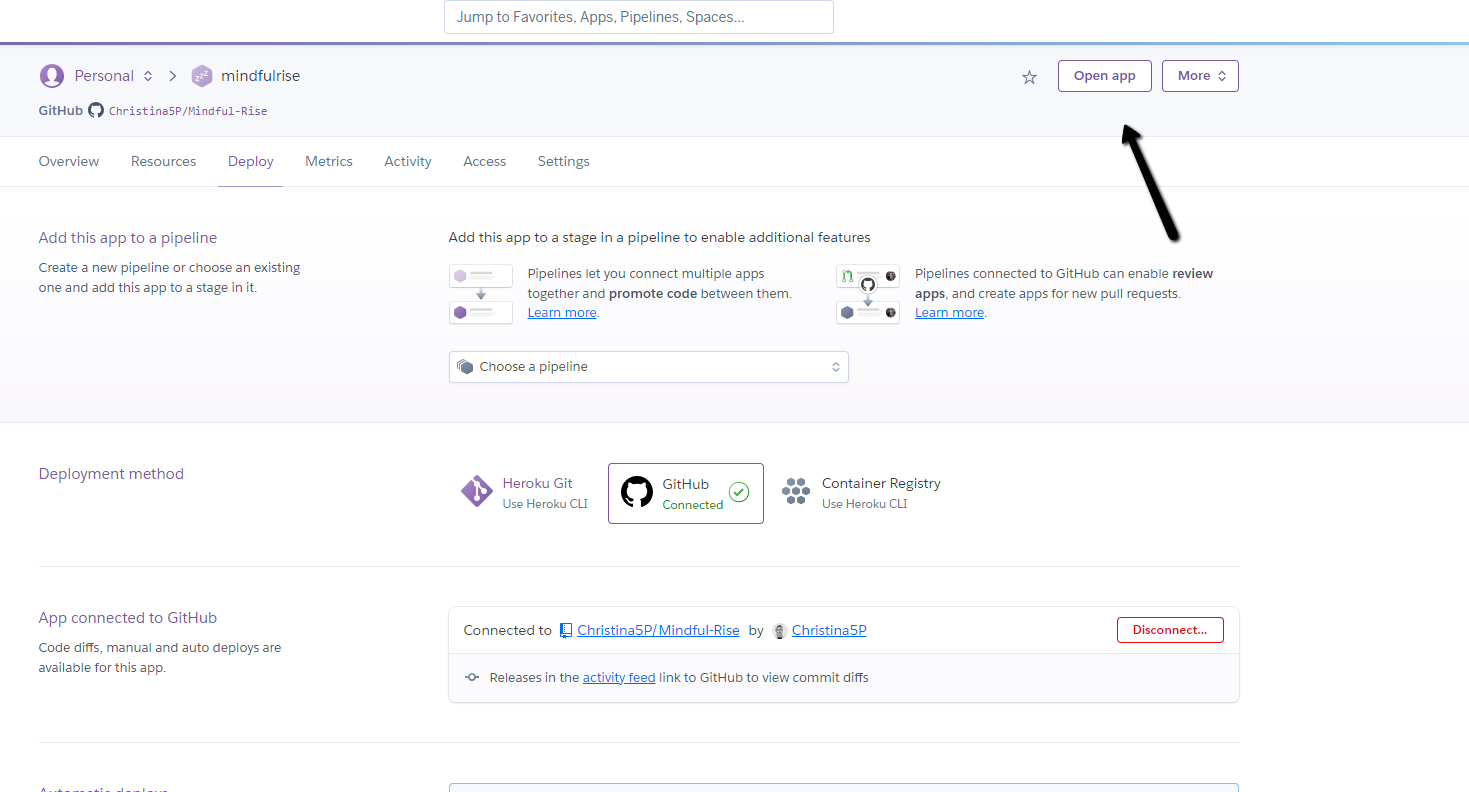The height and width of the screenshot is (792, 1469).
Task: Click the Heroku Git logo icon
Action: [477, 492]
